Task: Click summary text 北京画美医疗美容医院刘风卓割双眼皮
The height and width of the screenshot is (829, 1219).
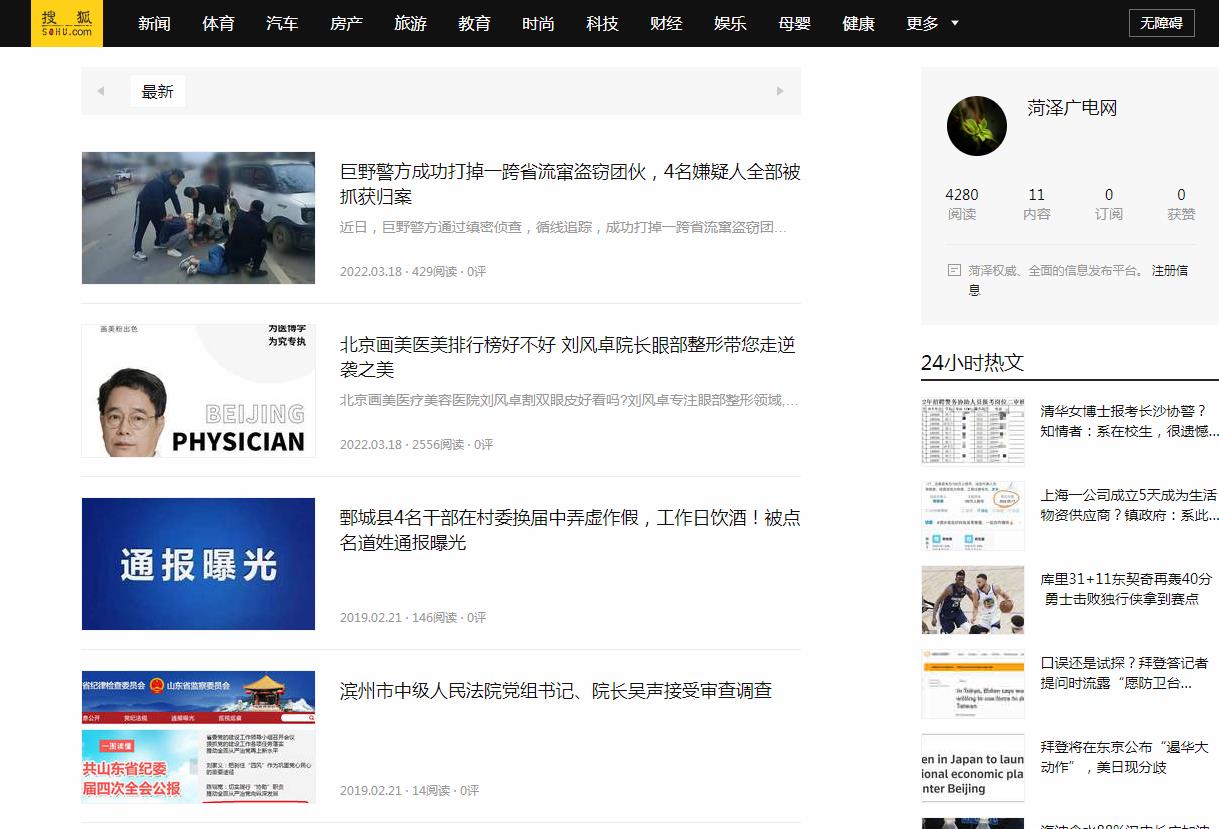Action: 570,400
